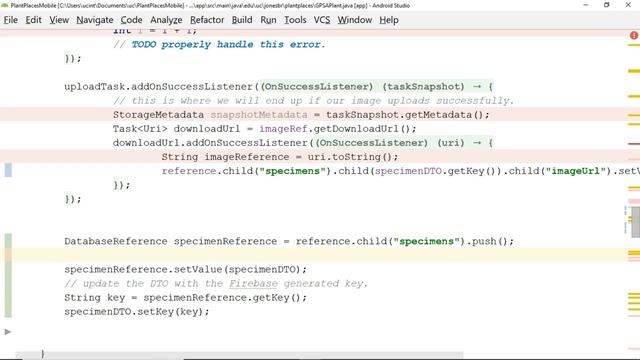This screenshot has height=360, width=640.
Task: Click the empty highlighted caret line
Action: click(313, 255)
